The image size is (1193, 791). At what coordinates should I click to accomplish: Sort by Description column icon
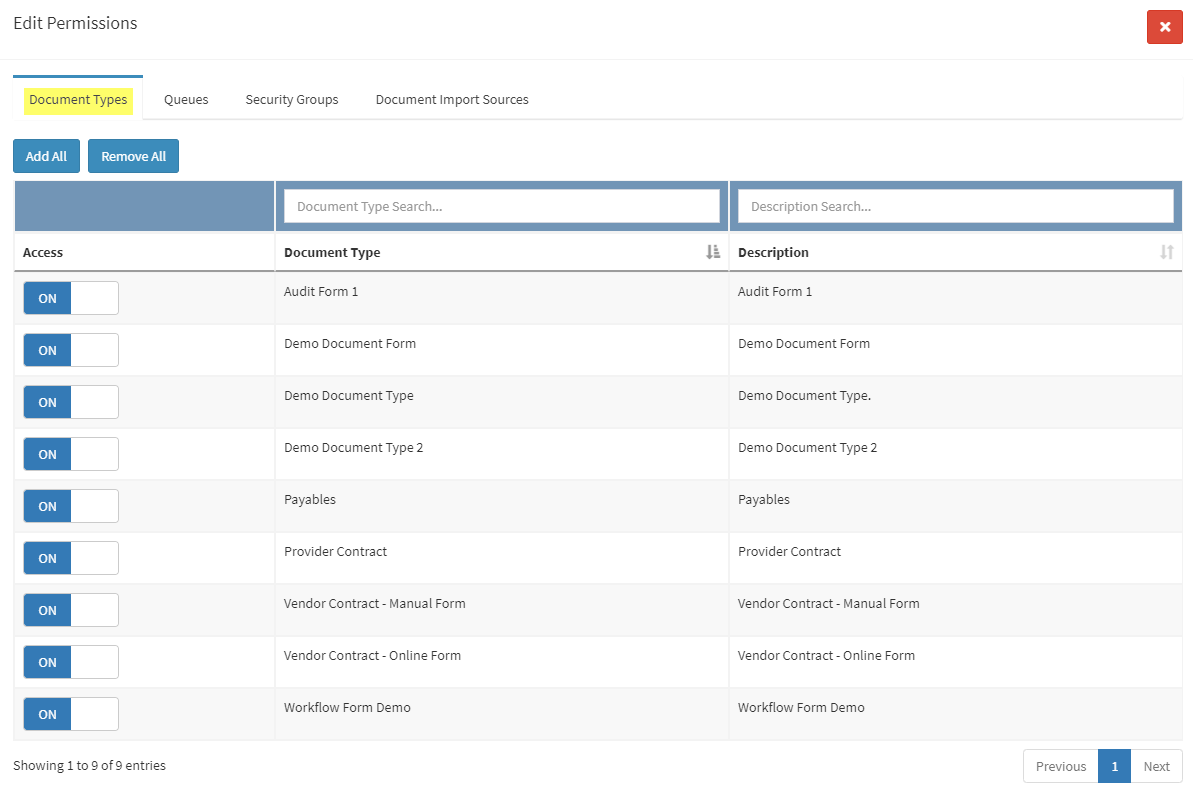tap(1166, 252)
